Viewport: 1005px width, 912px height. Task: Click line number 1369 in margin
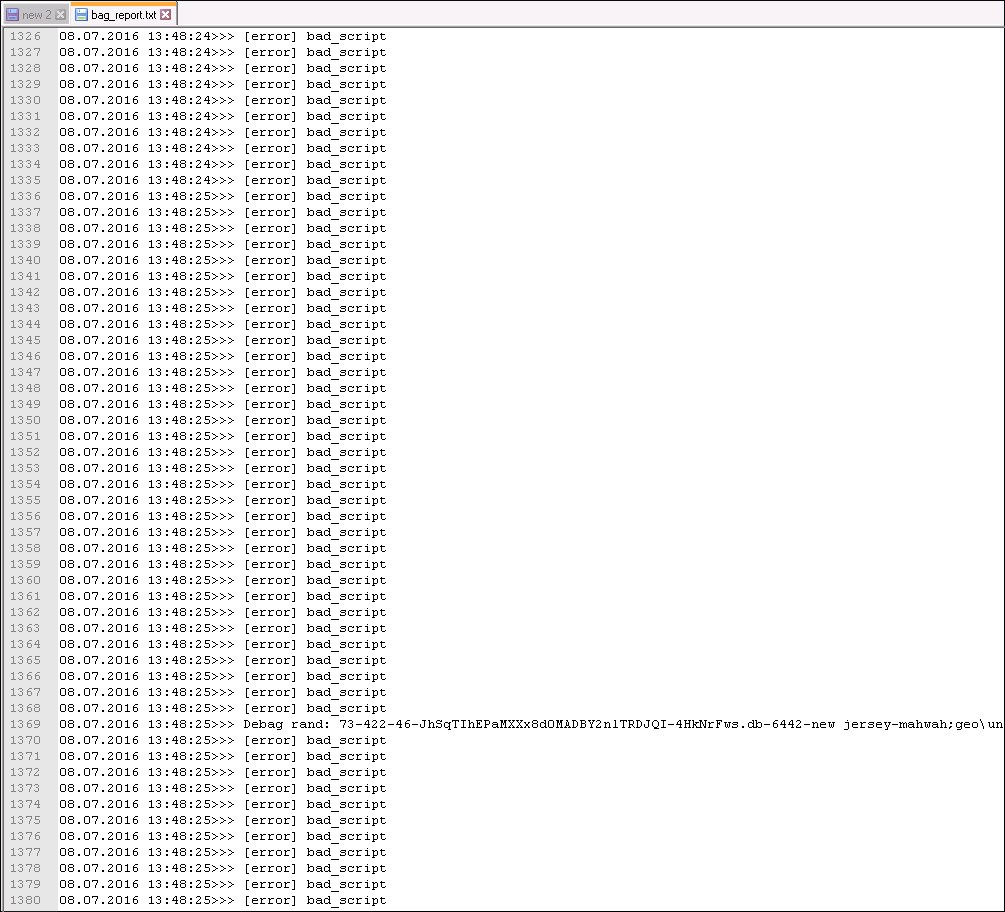coord(25,724)
